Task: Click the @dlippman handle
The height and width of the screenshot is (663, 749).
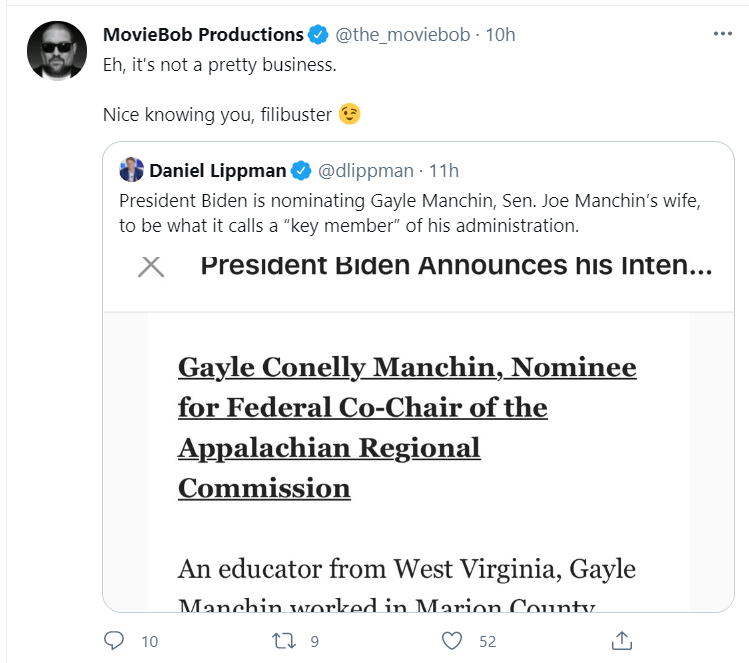Action: click(365, 171)
